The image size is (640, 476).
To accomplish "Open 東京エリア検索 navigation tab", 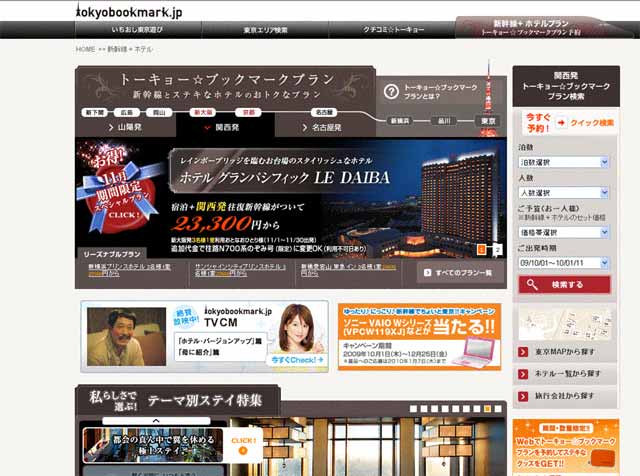I will (265, 30).
